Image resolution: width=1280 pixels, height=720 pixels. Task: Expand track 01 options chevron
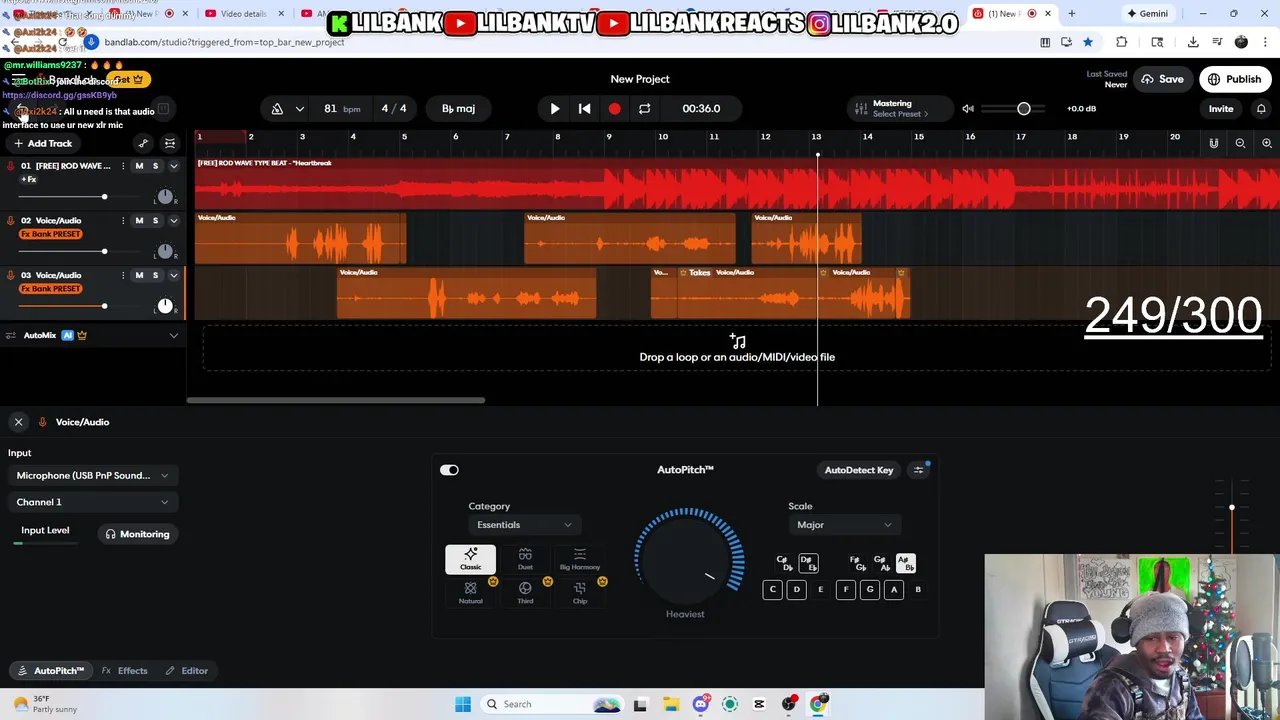pos(174,166)
